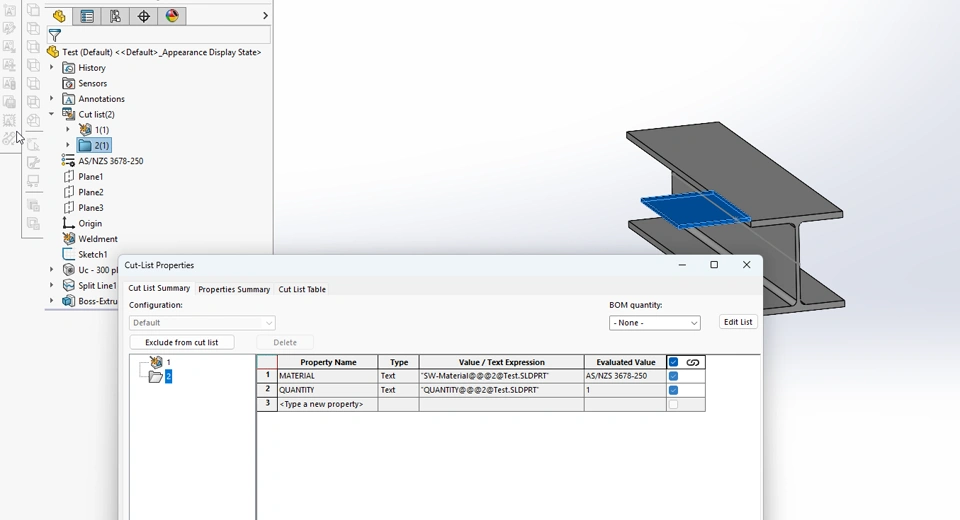Click the Delete button
Image resolution: width=960 pixels, height=520 pixels.
pos(285,342)
